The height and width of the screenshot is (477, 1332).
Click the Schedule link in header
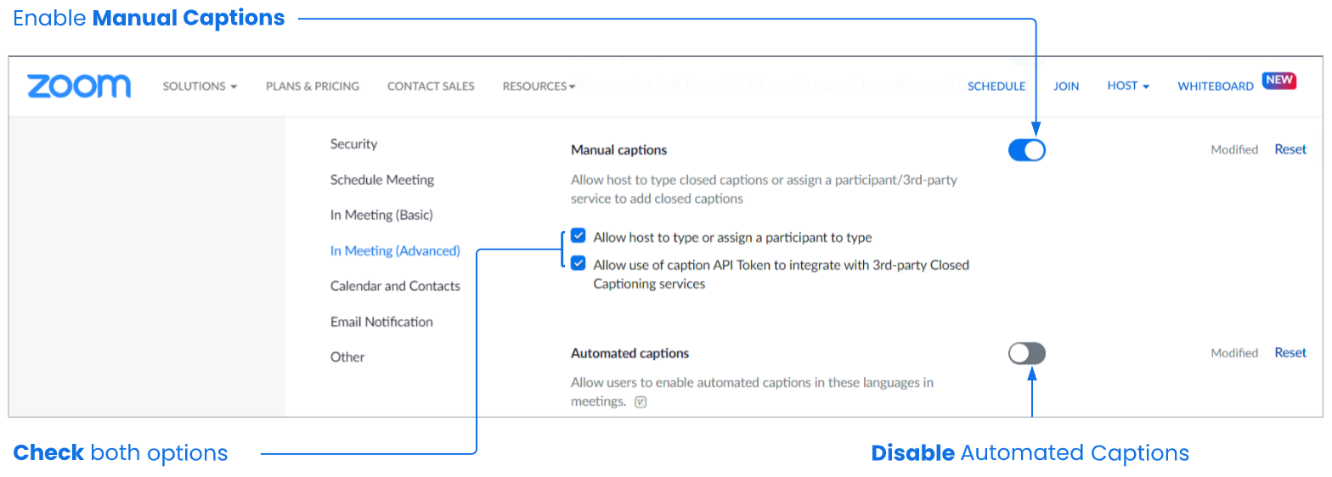(996, 87)
